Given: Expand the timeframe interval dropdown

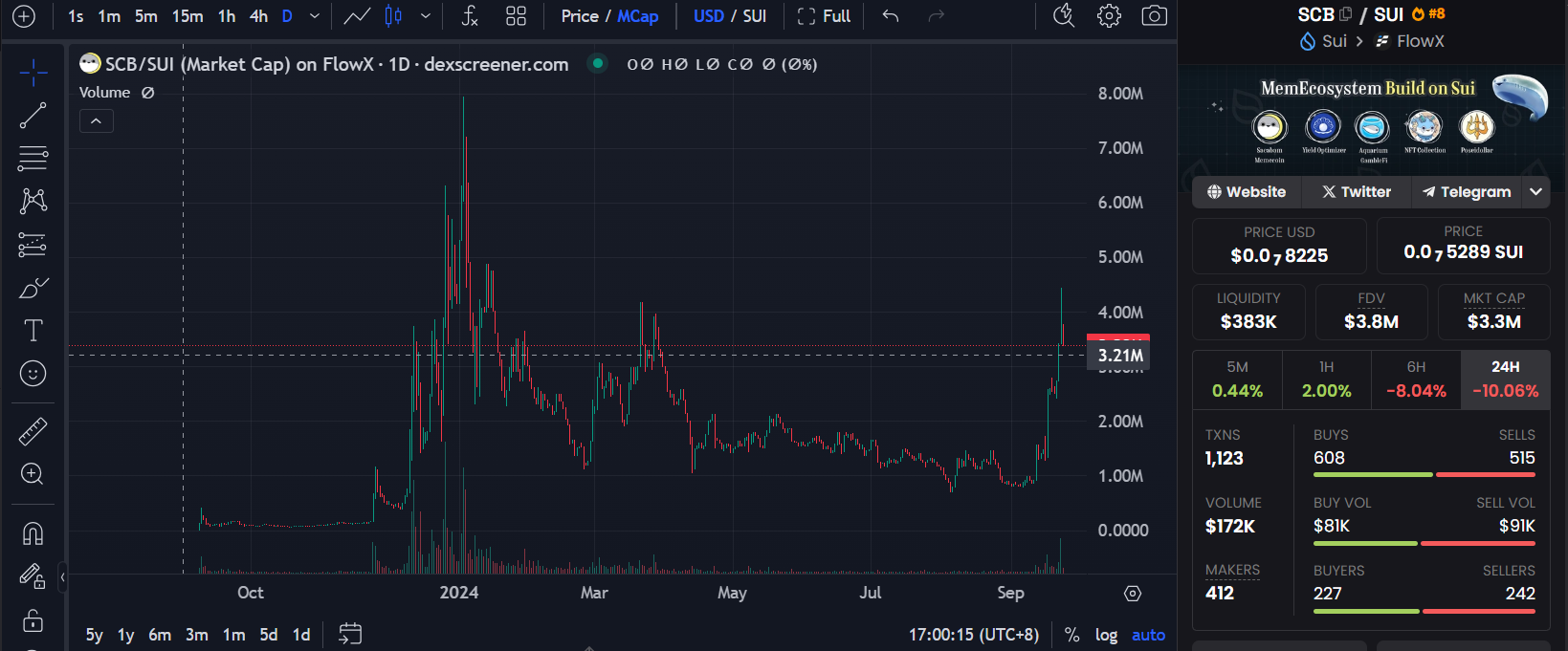Looking at the screenshot, I should [315, 16].
